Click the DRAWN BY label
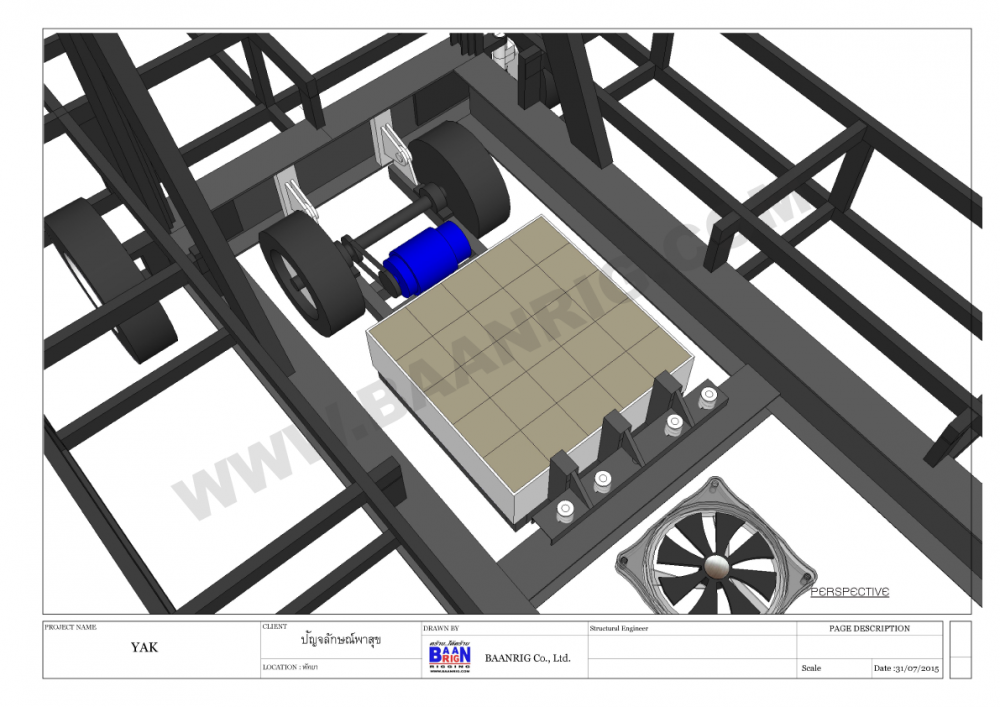 (x=441, y=629)
